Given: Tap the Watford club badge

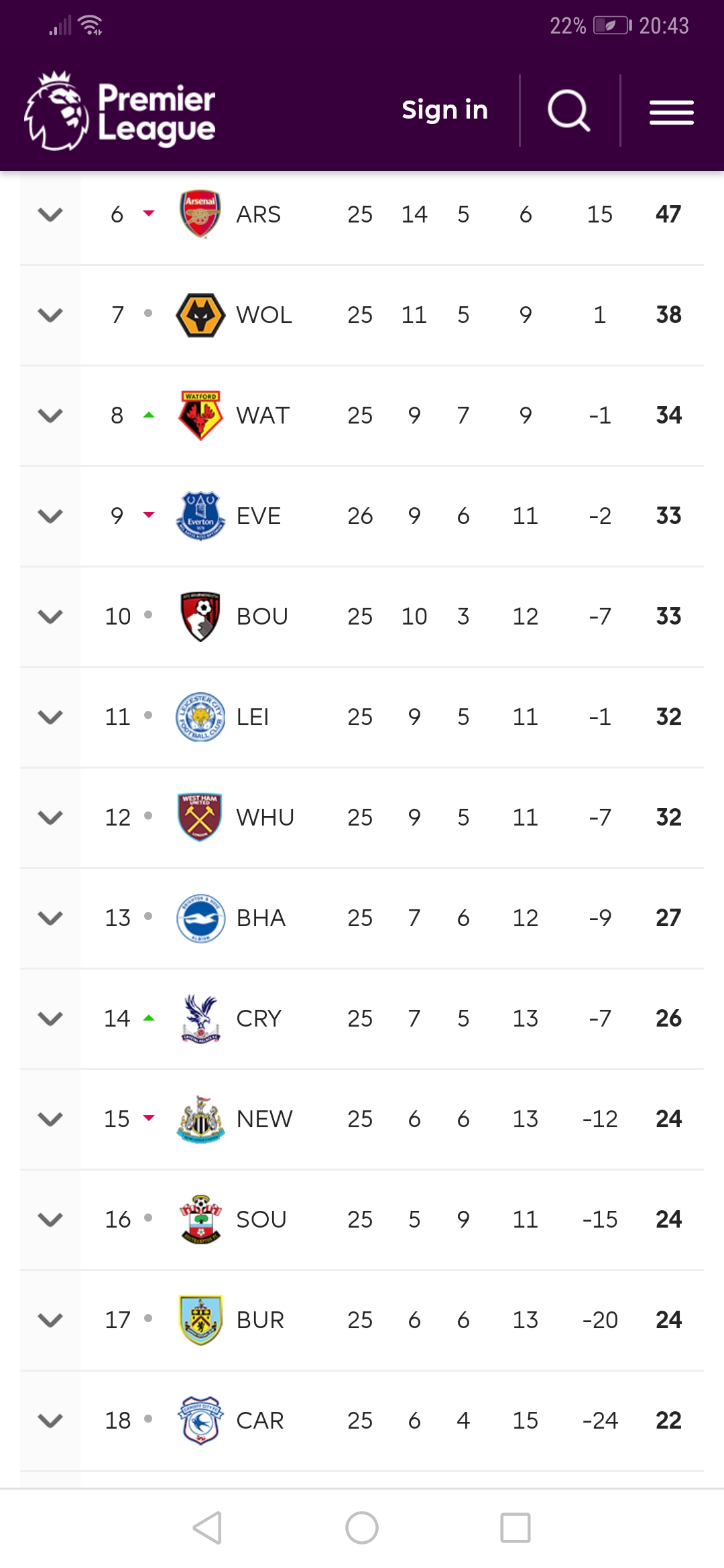Looking at the screenshot, I should click(200, 415).
